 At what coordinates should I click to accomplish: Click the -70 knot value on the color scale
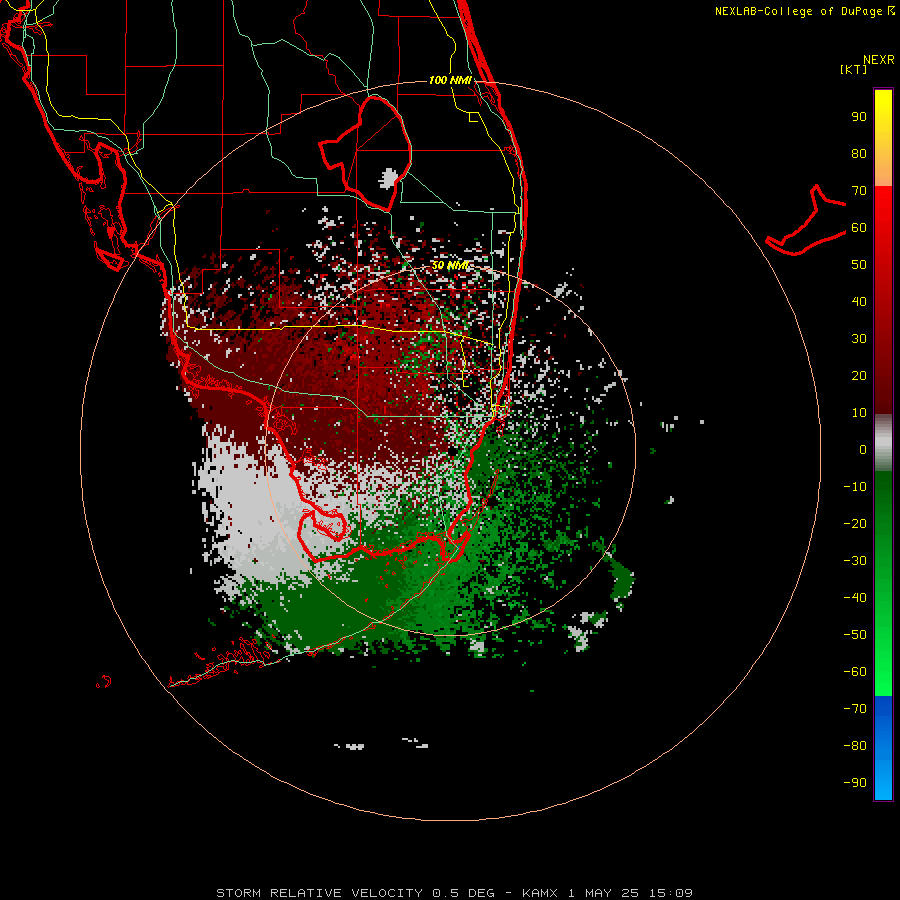855,708
